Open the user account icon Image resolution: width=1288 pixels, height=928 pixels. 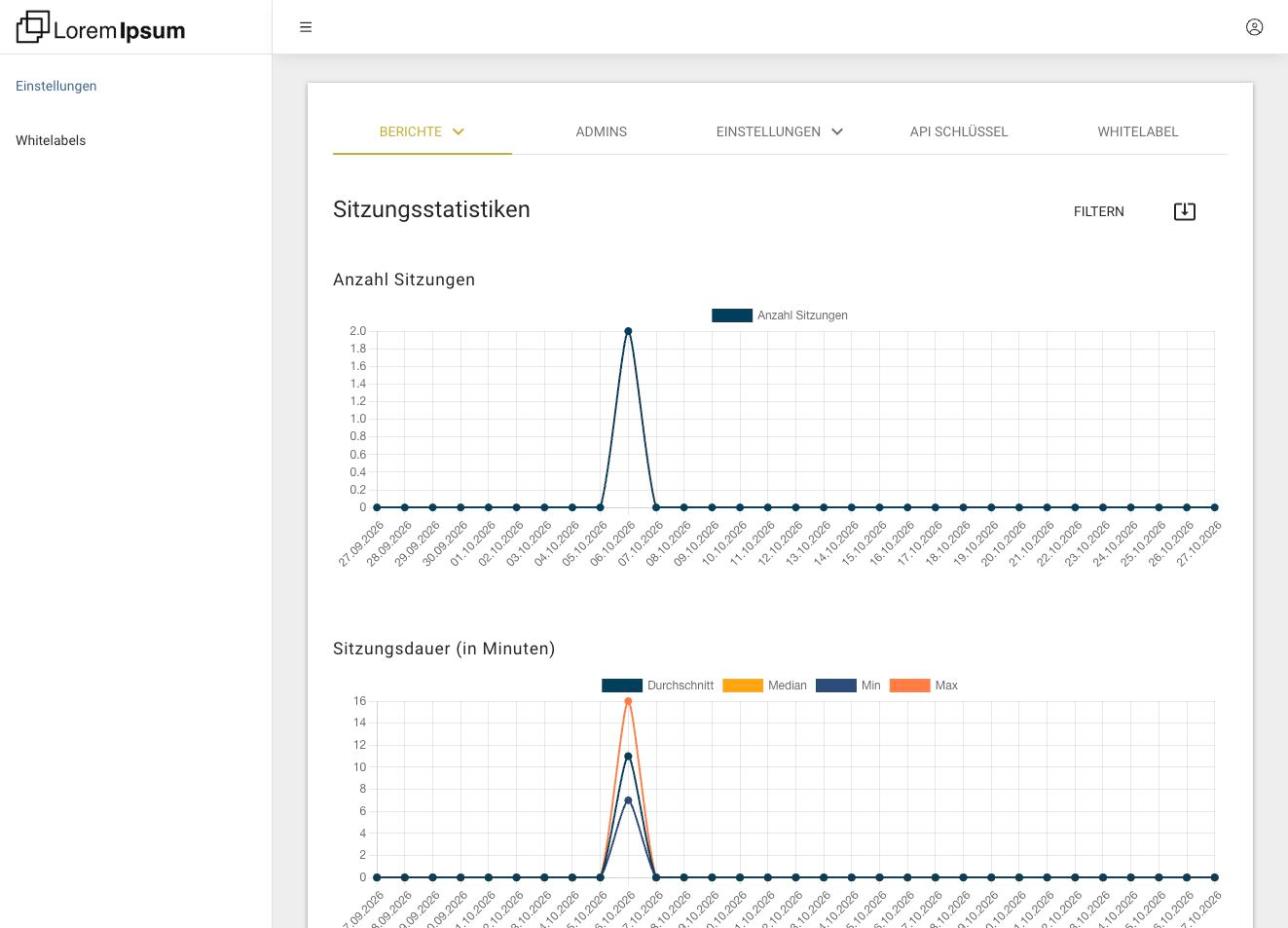point(1254,27)
